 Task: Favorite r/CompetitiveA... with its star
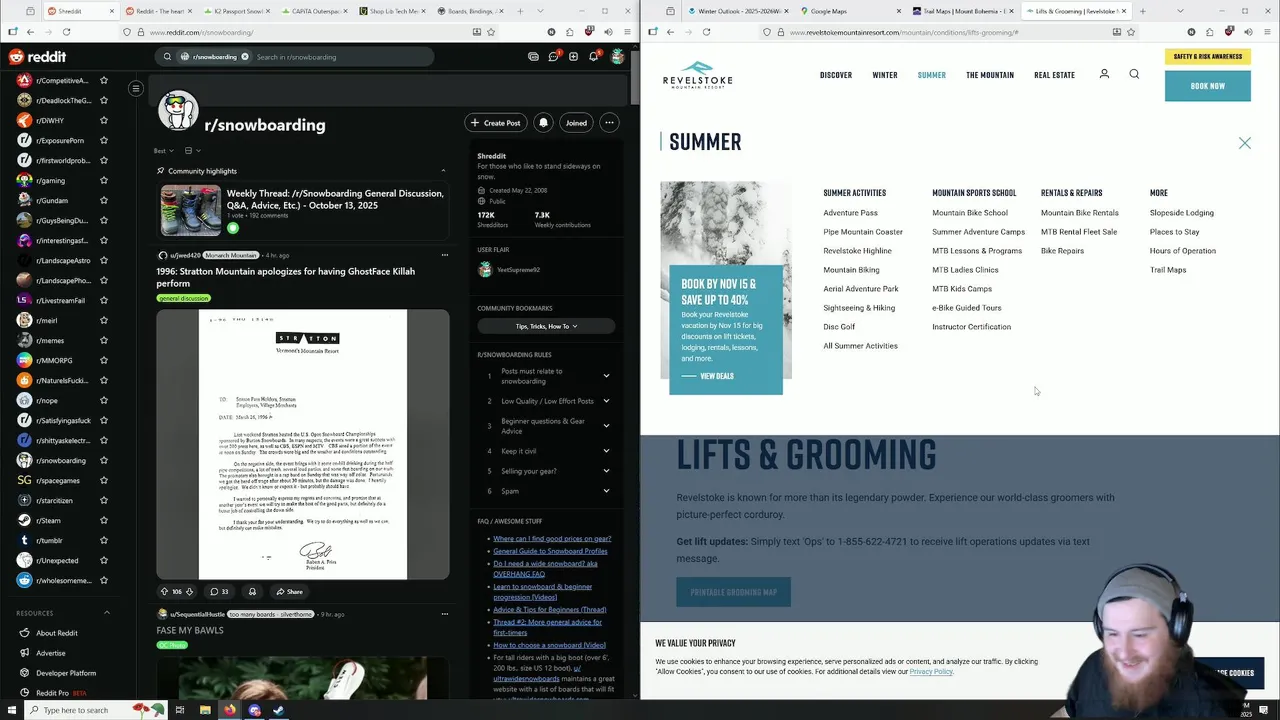[104, 80]
